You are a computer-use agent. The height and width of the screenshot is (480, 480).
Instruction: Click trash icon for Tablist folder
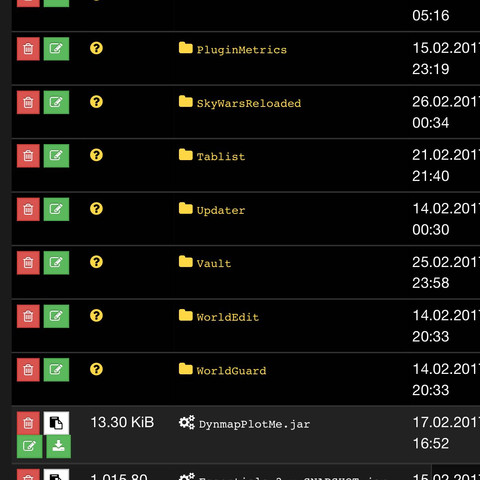pyautogui.click(x=28, y=156)
